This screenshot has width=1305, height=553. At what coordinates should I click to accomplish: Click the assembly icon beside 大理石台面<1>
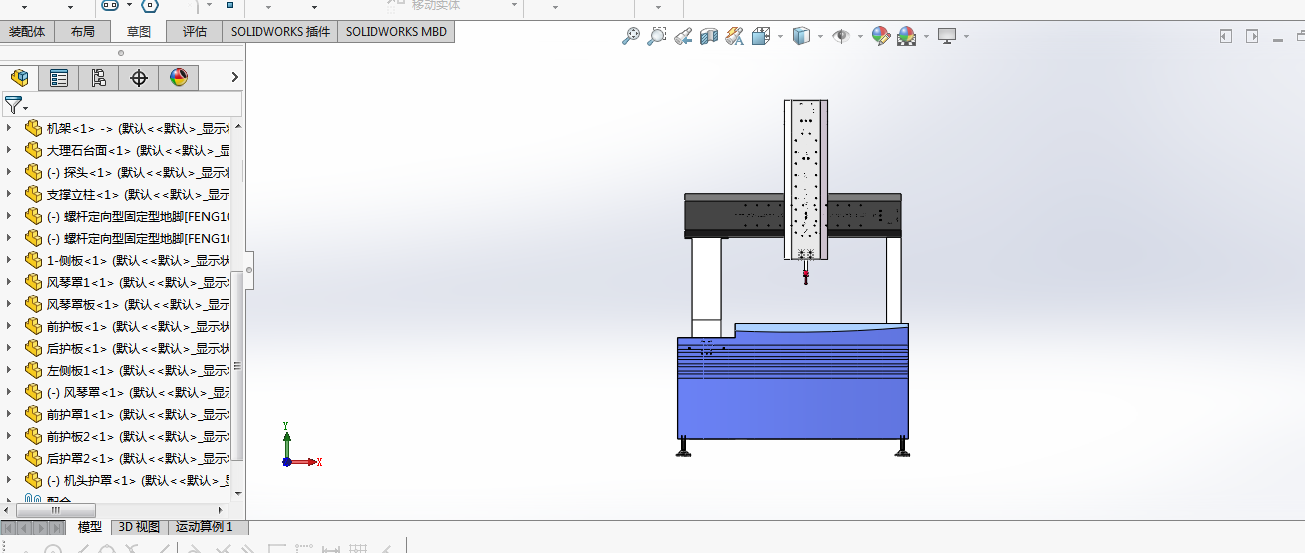33,150
